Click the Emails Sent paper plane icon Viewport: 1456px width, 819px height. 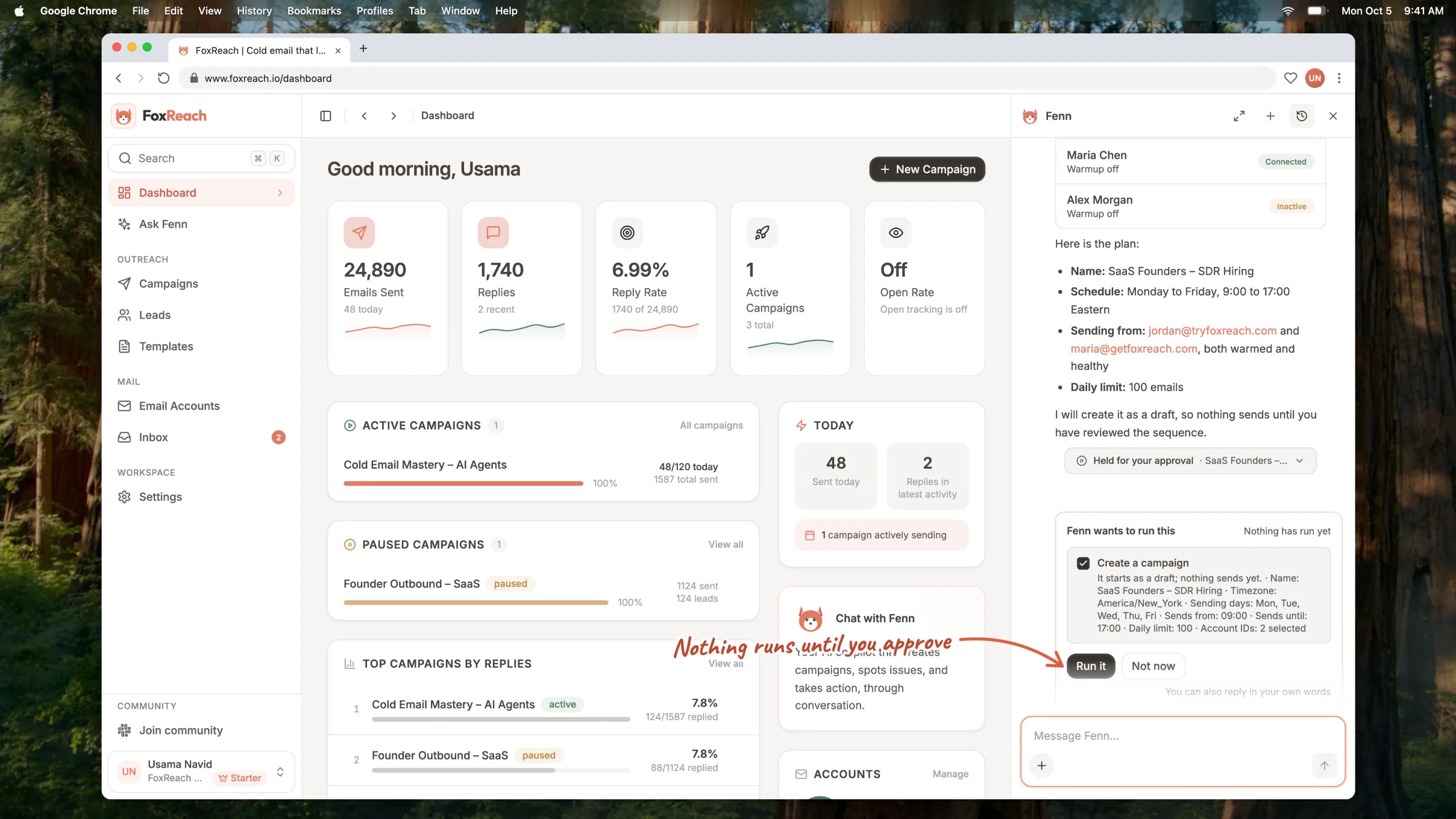tap(359, 233)
